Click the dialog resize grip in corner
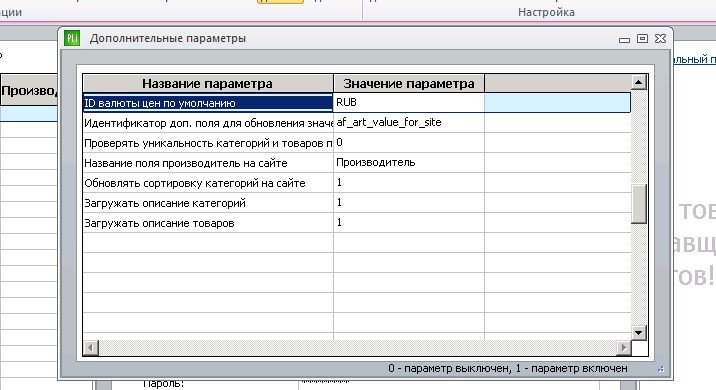 click(x=661, y=369)
